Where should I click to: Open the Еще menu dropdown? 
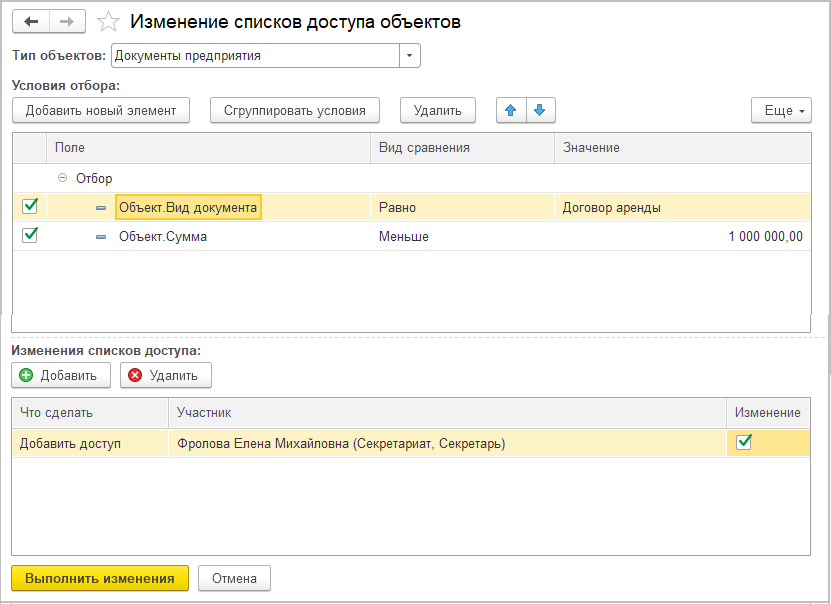[781, 110]
